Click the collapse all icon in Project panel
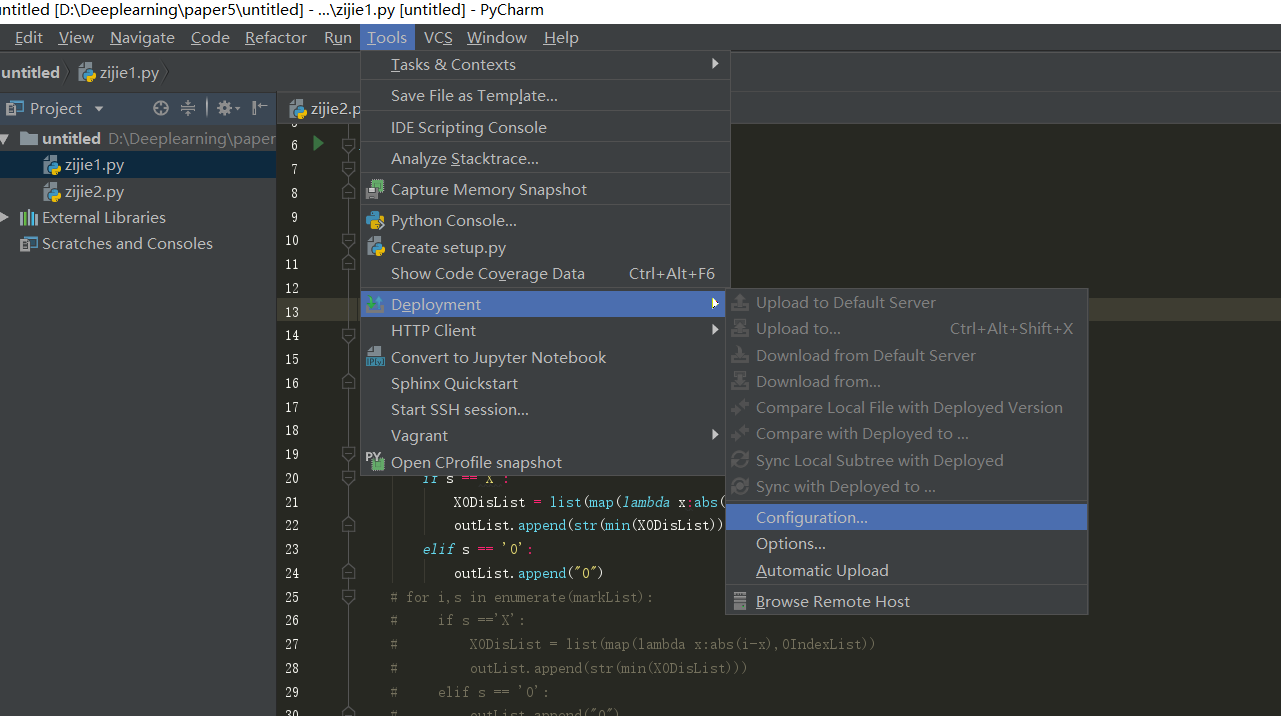Screen dimensions: 1281x716 point(188,108)
